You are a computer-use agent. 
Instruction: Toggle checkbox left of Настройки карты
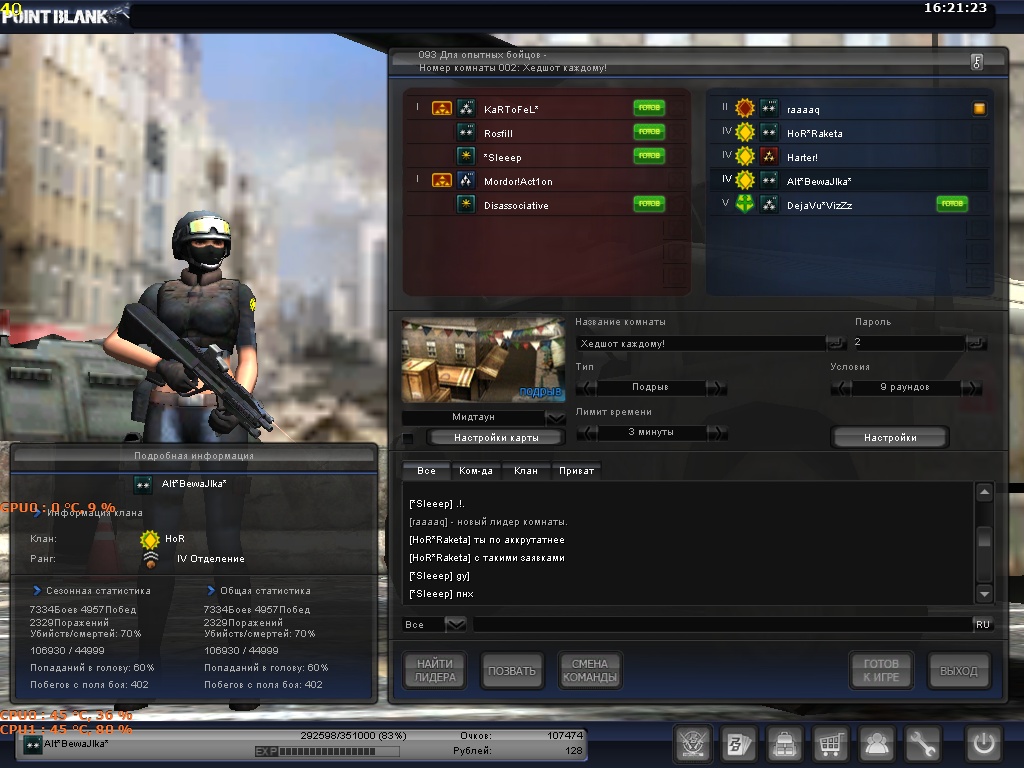pos(408,438)
